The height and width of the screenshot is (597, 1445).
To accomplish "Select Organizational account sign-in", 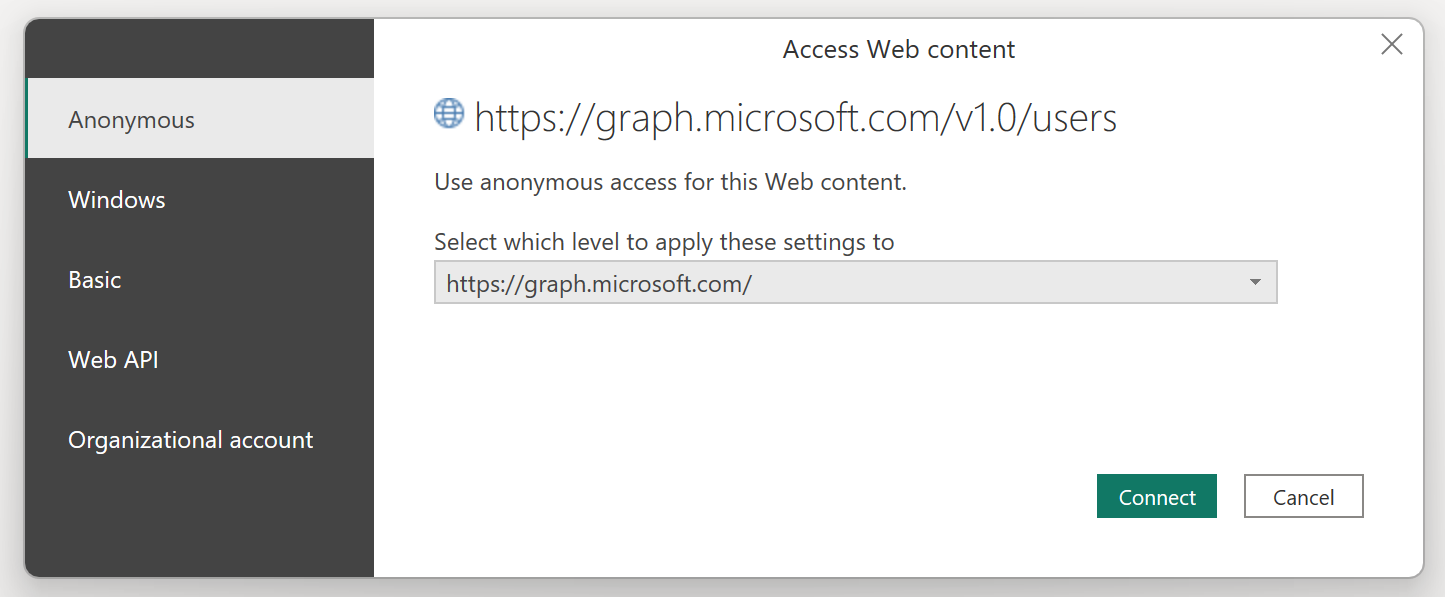I will coord(200,440).
